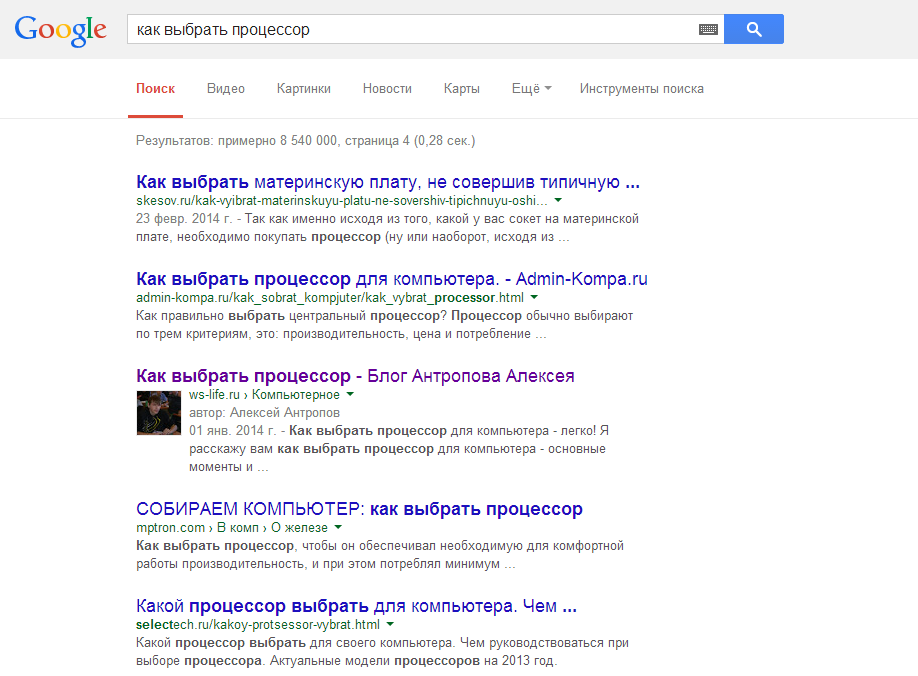The width and height of the screenshot is (918, 676).
Task: Click selectech.ru green URL text
Action: coord(258,624)
